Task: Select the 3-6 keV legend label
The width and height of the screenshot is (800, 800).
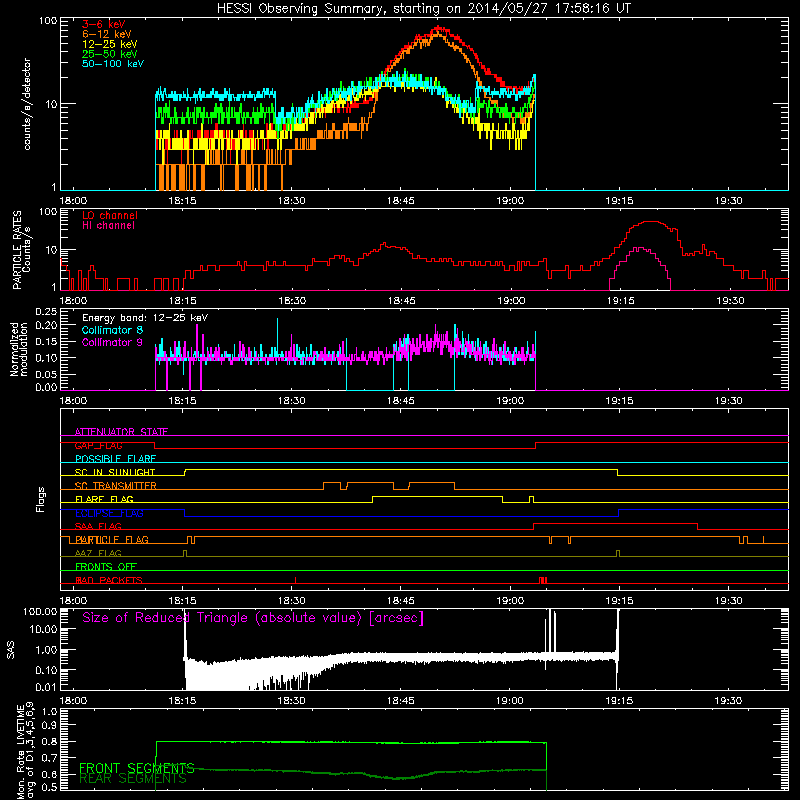Action: click(104, 24)
